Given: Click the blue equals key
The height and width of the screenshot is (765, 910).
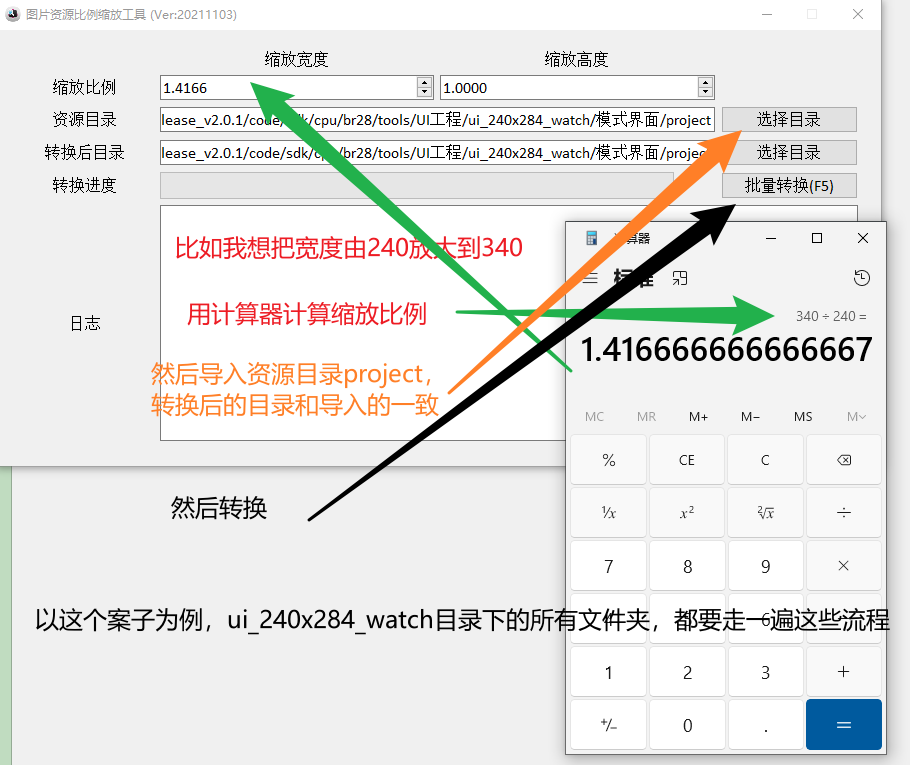Looking at the screenshot, I should pos(844,725).
